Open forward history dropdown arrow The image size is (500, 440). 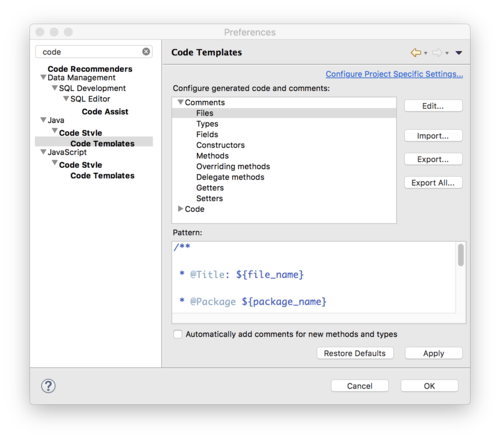(447, 53)
